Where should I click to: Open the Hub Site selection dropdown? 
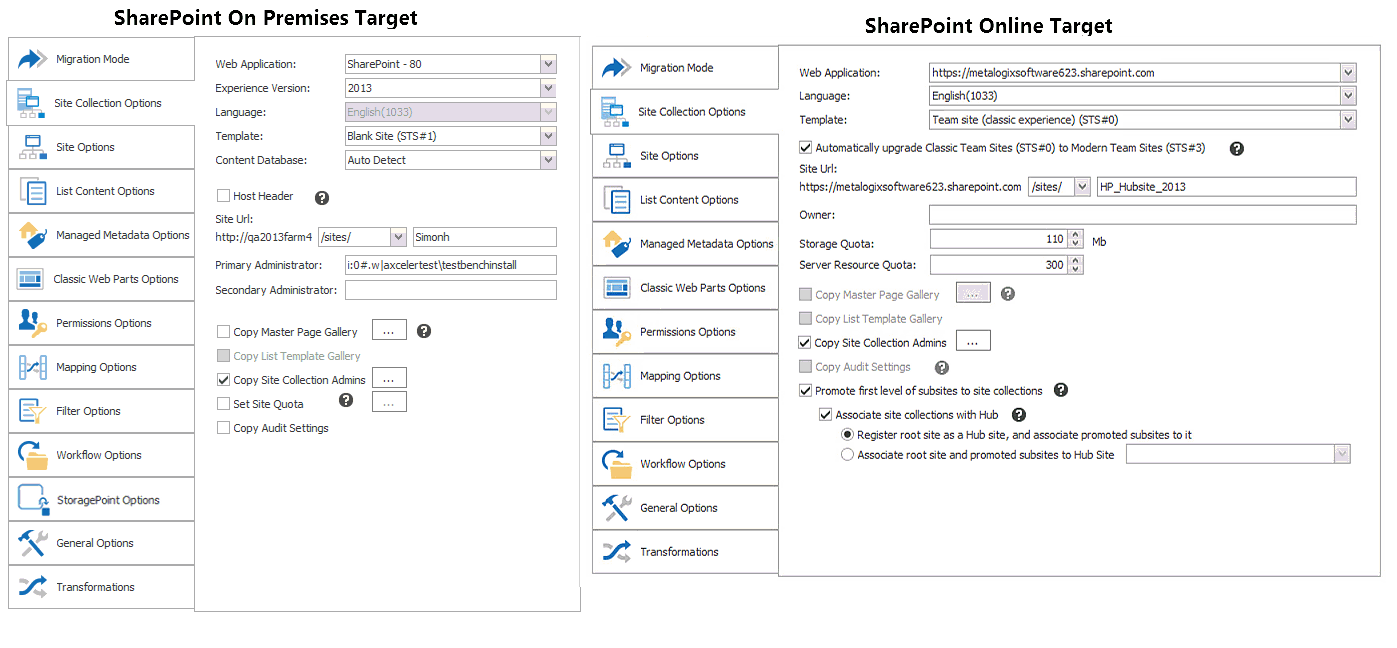click(x=1342, y=455)
